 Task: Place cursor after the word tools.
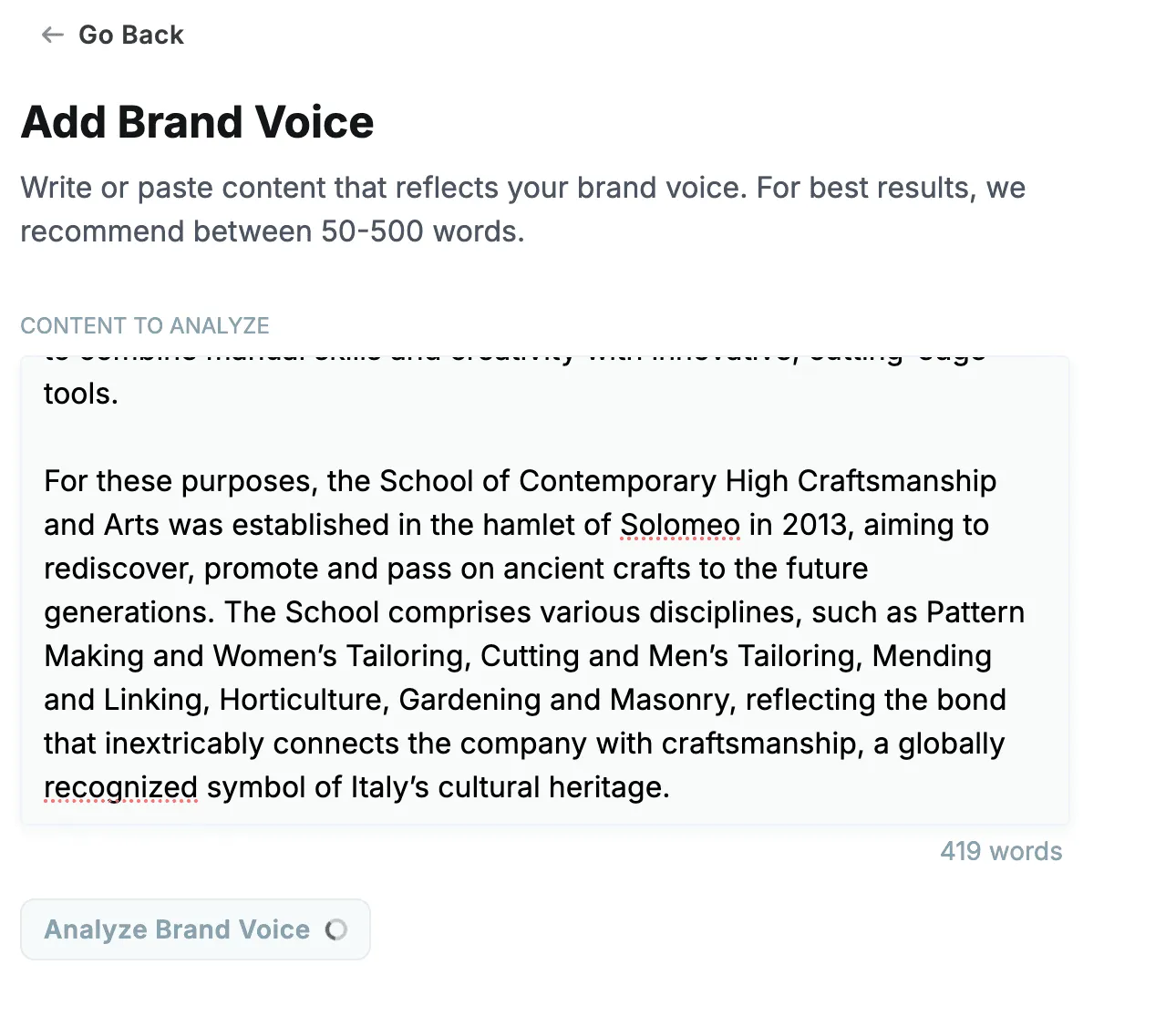(119, 395)
